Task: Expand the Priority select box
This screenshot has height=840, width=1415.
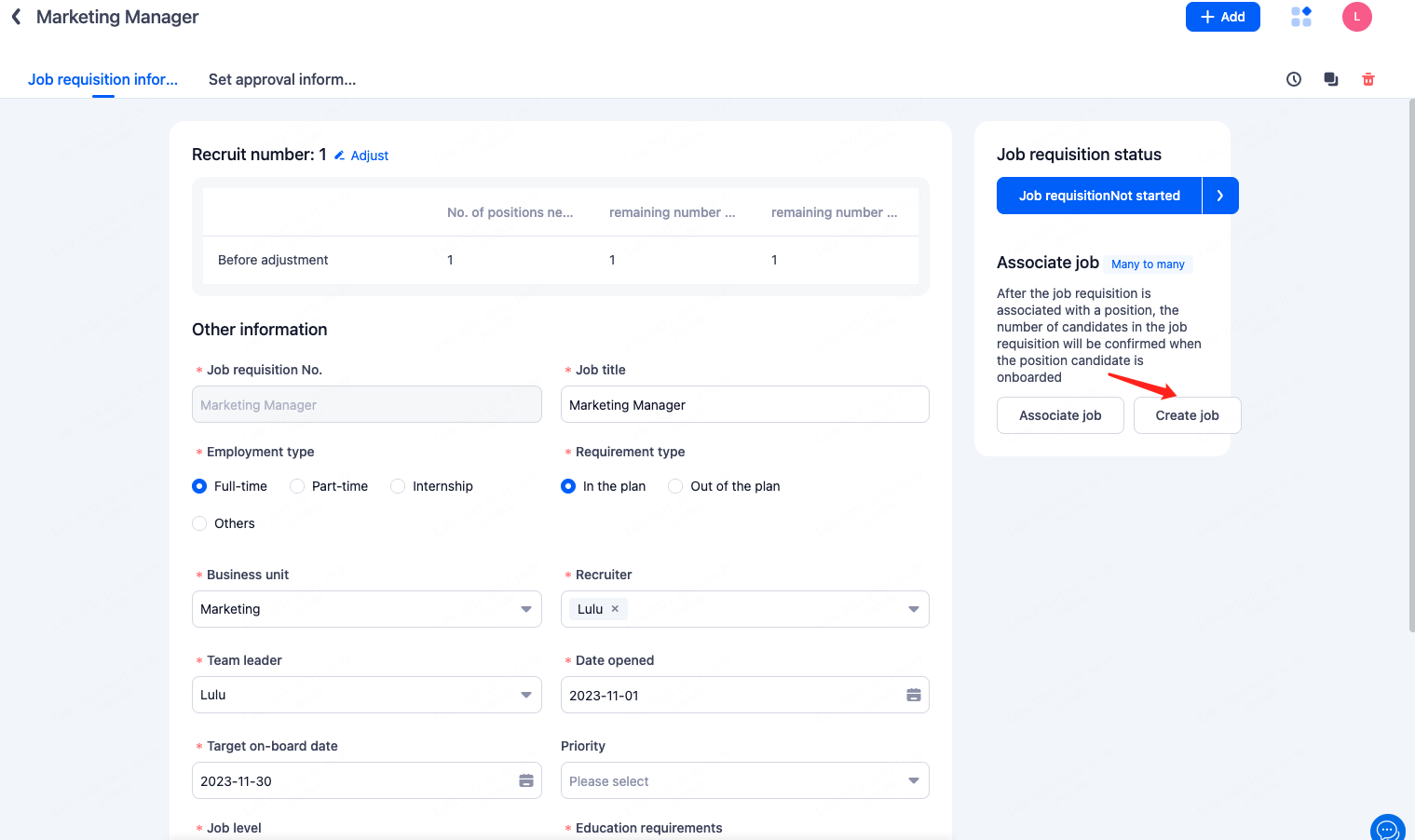Action: [x=913, y=781]
